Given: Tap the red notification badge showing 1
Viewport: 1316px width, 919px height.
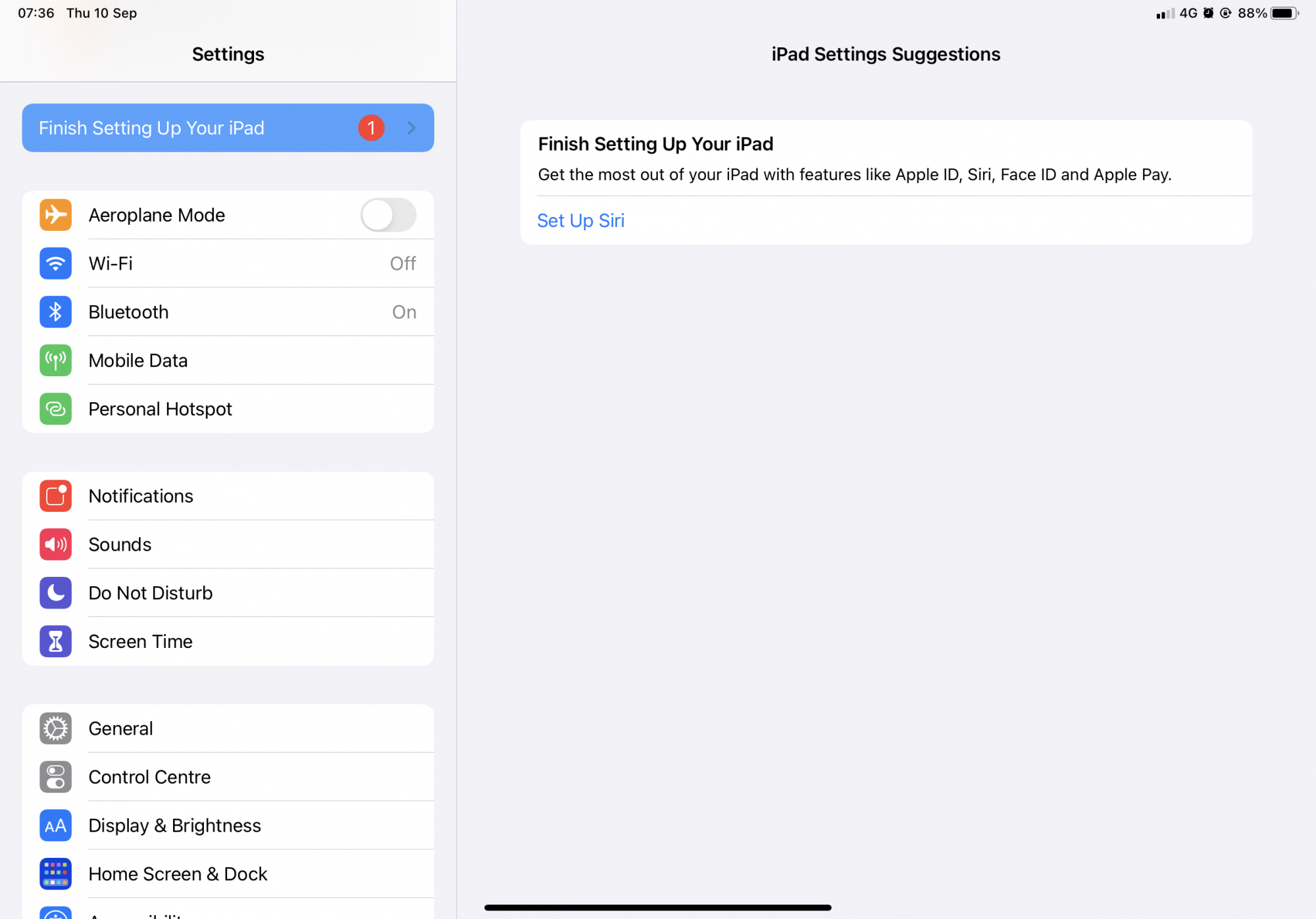Looking at the screenshot, I should coord(371,128).
